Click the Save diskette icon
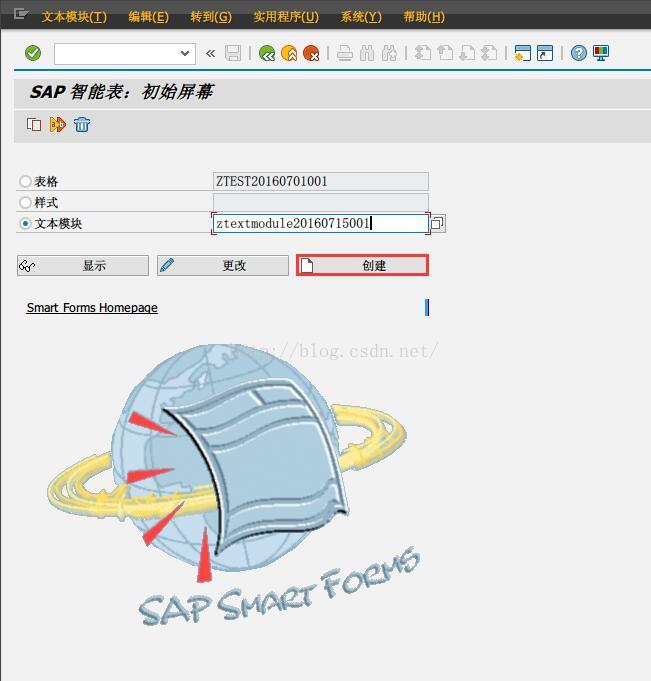651x681 pixels. (x=233, y=53)
